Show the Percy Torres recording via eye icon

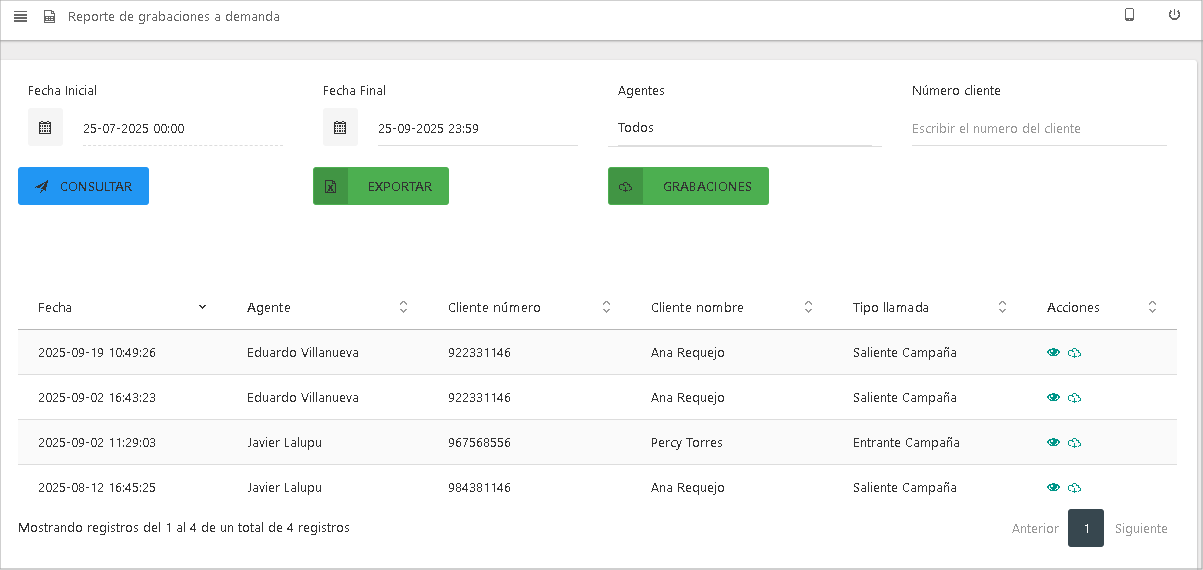point(1053,443)
